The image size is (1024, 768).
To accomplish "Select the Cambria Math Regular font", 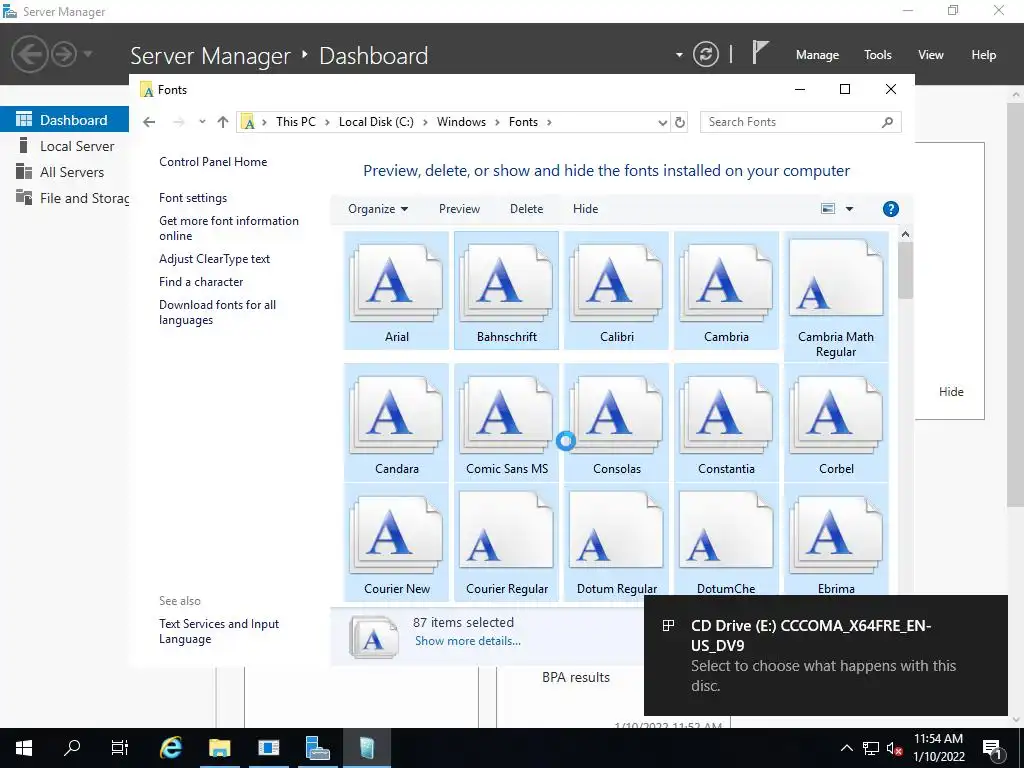I will coord(836,297).
